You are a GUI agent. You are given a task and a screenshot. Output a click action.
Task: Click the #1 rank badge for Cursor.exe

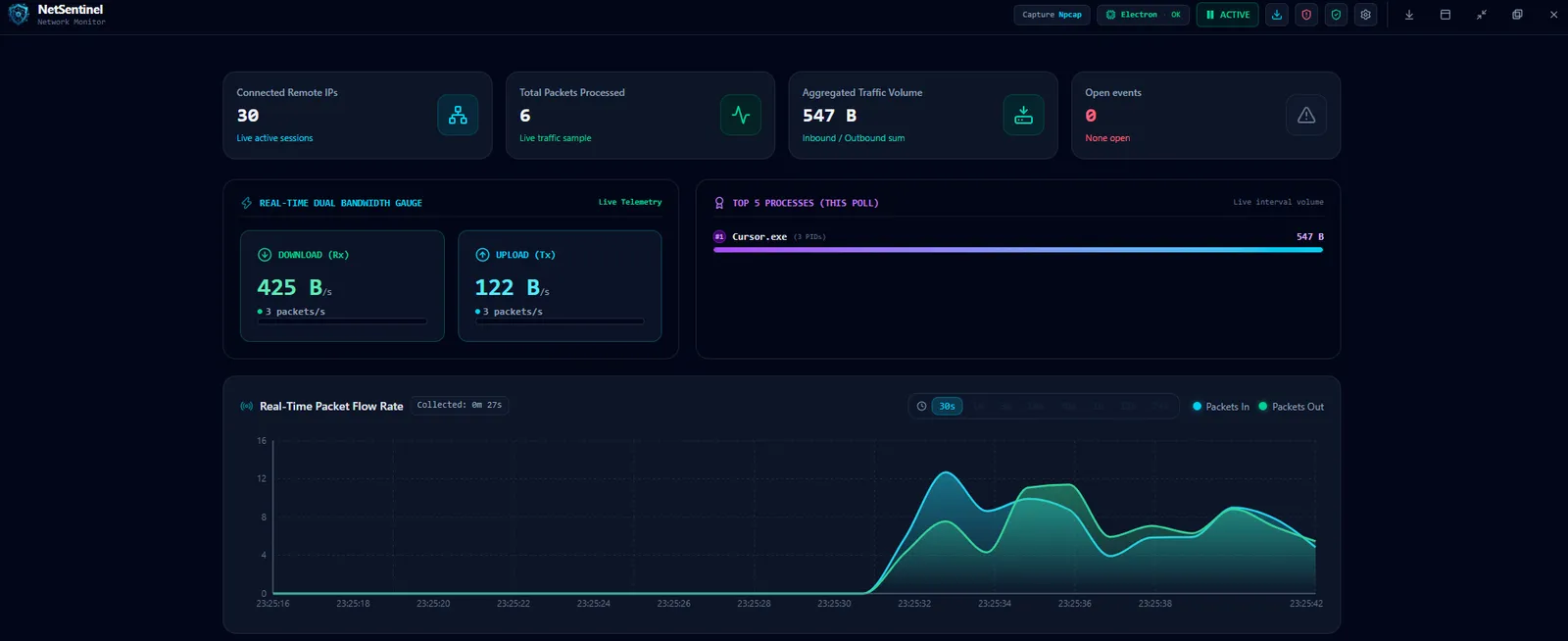pos(719,236)
